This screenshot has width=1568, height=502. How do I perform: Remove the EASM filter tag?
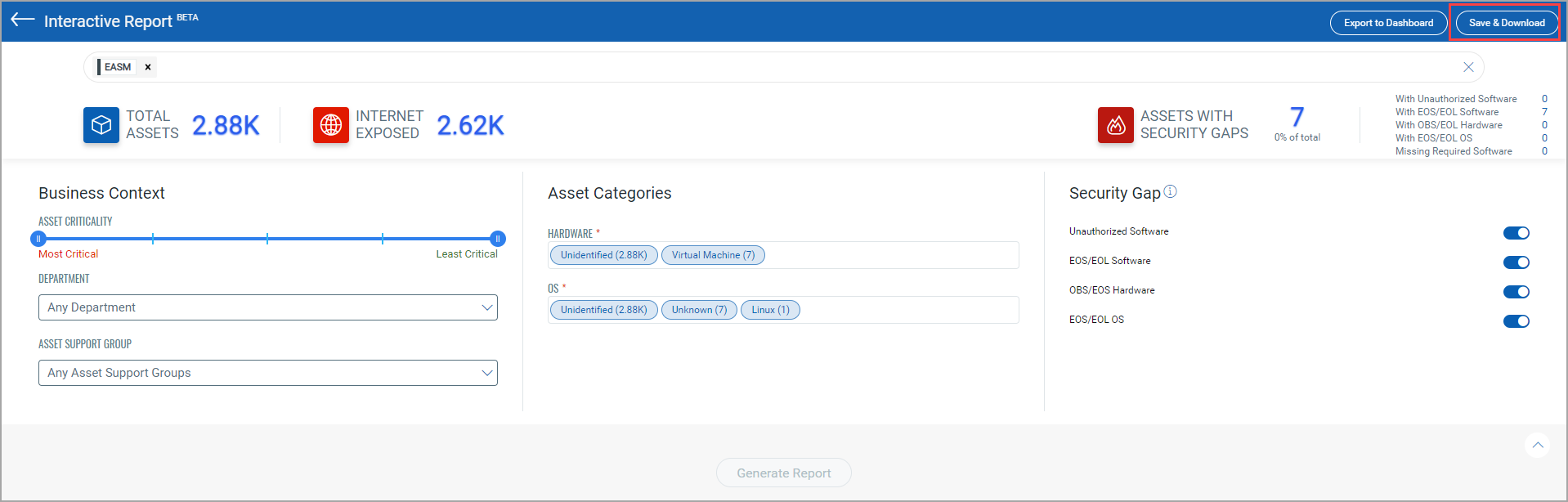pos(148,67)
